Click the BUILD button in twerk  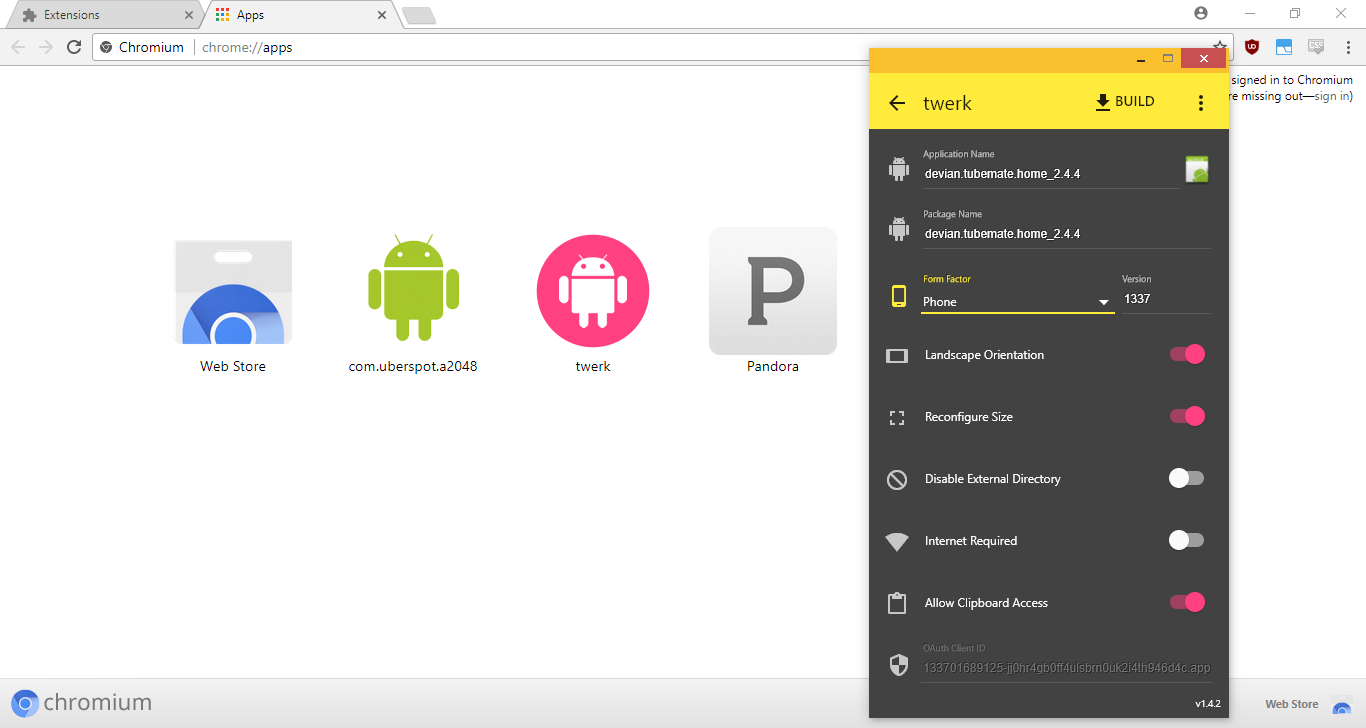coord(1125,102)
